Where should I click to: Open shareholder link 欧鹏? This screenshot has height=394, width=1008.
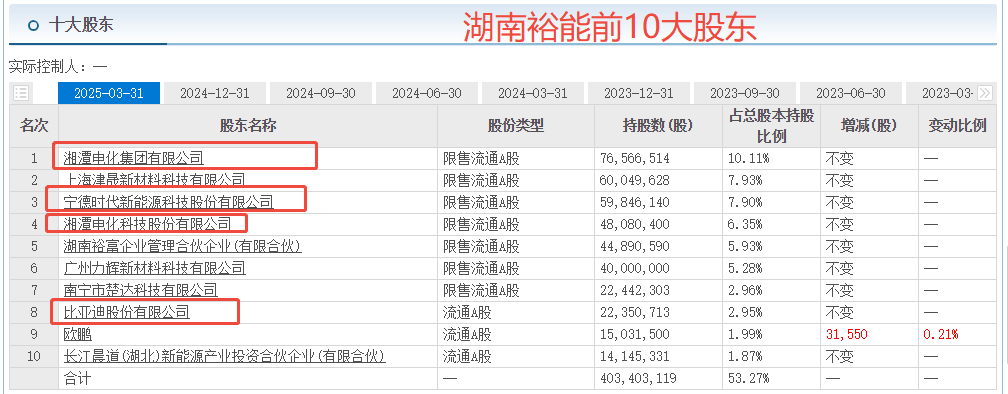tap(77, 334)
